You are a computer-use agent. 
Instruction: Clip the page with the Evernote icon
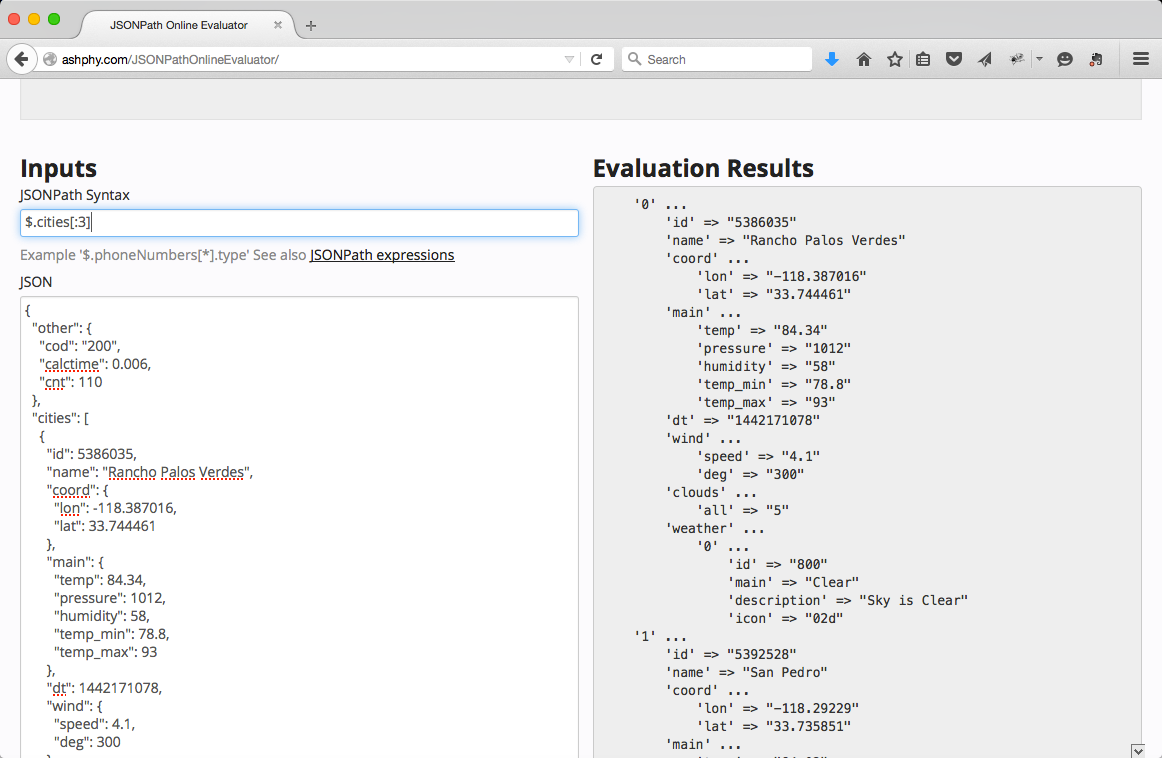click(x=1097, y=59)
